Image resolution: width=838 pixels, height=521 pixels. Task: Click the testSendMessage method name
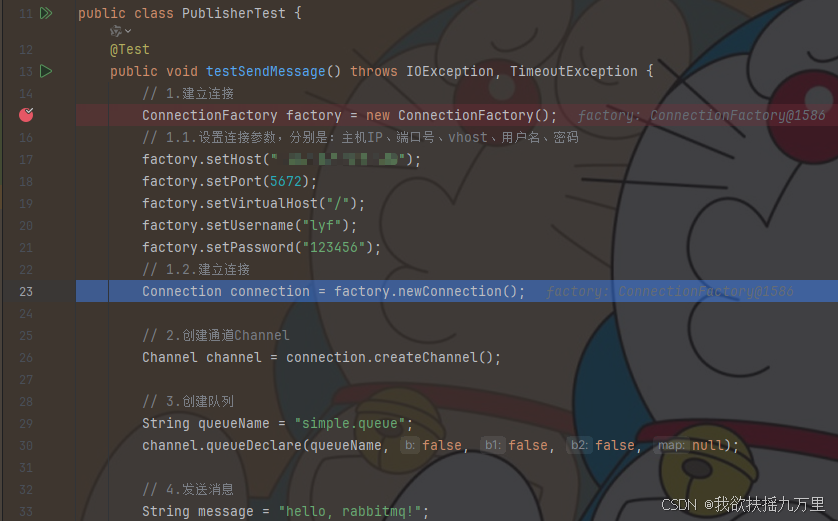[x=266, y=72]
